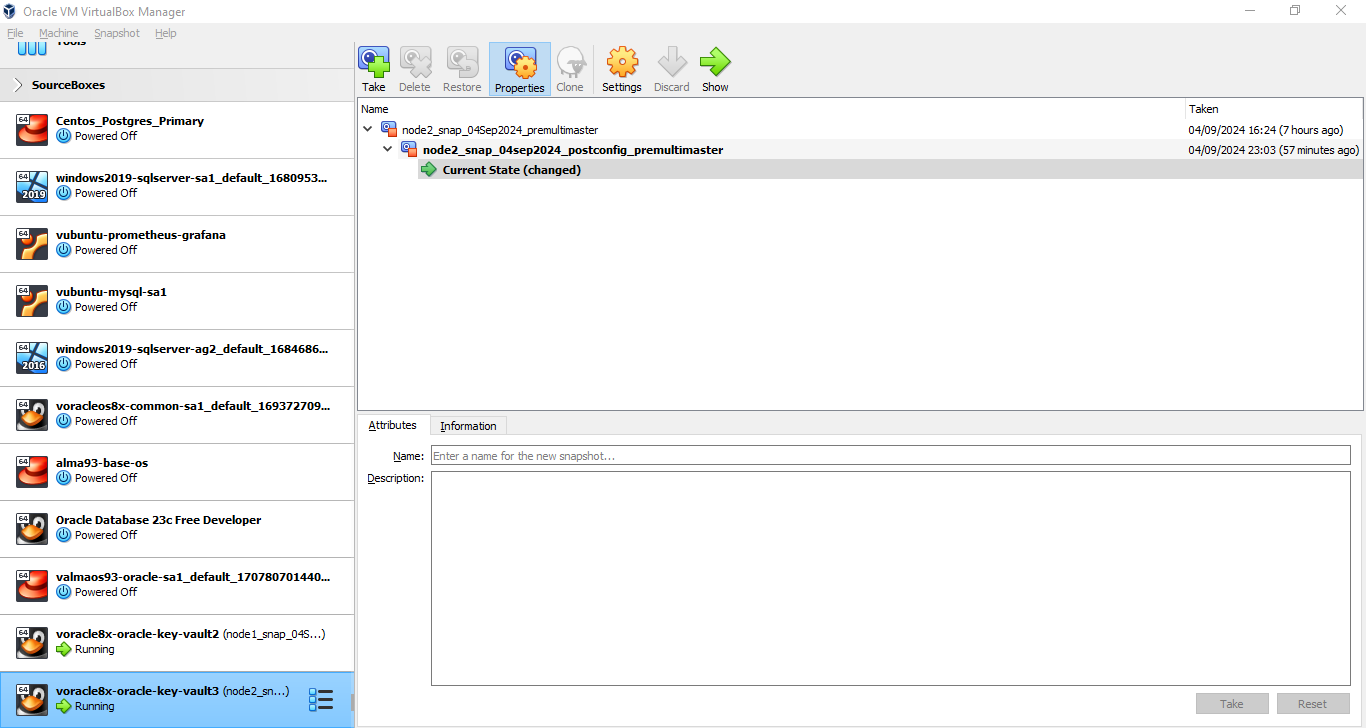This screenshot has height=728, width=1366.
Task: Click the snapshot Name input field
Action: pos(891,456)
